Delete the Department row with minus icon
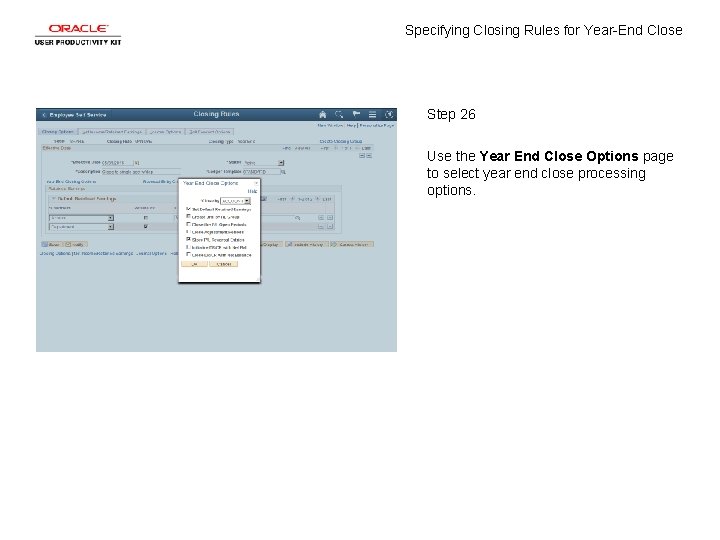The image size is (720, 540). 330,227
